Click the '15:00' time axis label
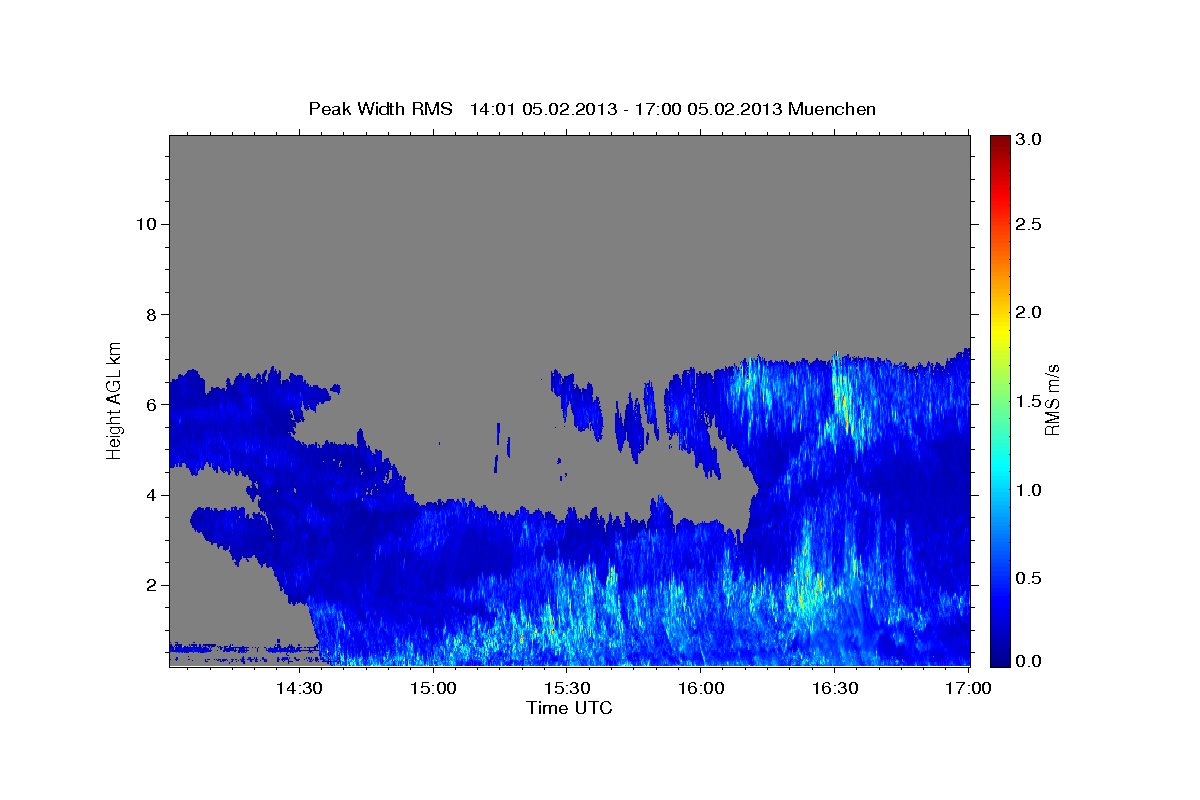 432,687
